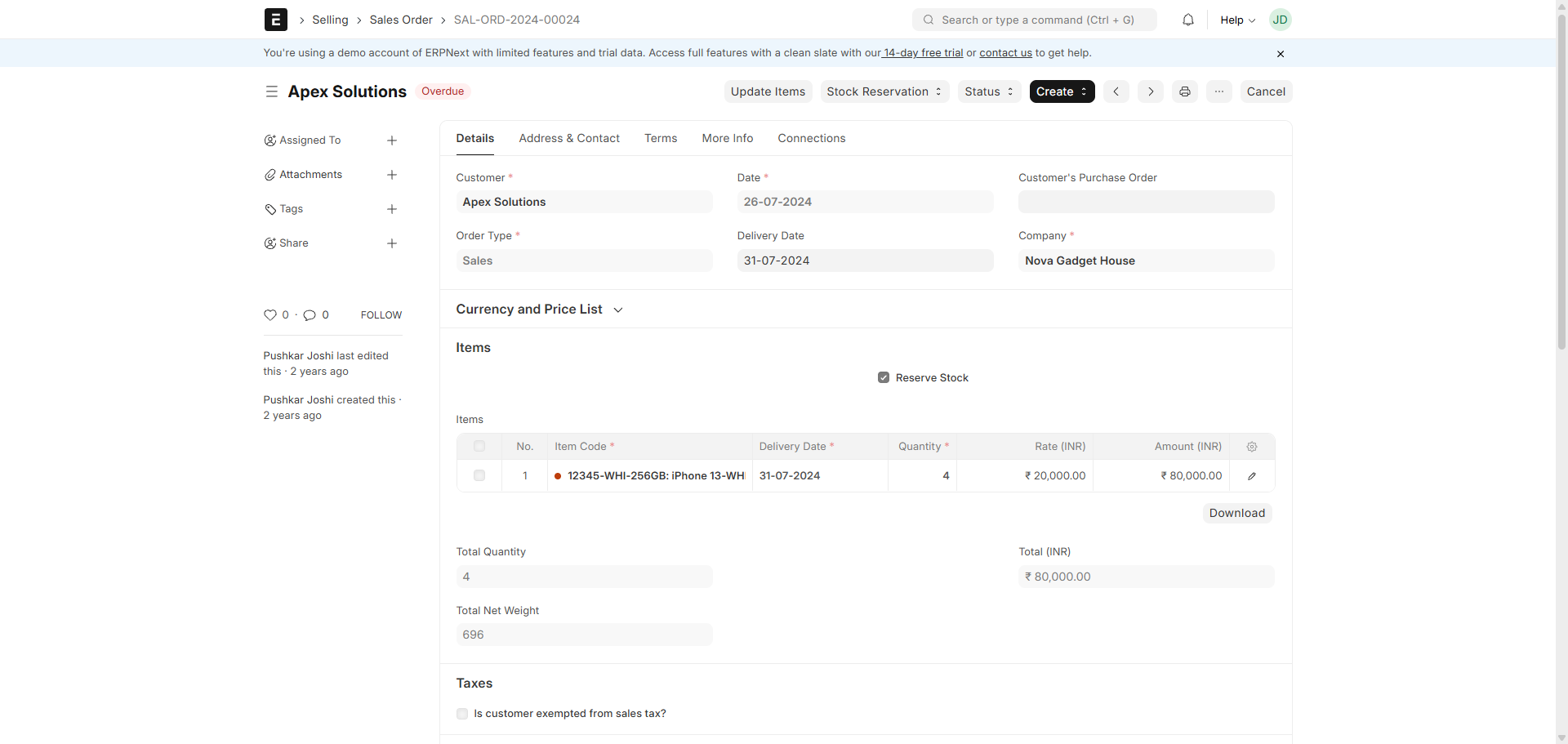The image size is (1568, 744).
Task: Switch to the More Info tab
Action: [x=728, y=138]
